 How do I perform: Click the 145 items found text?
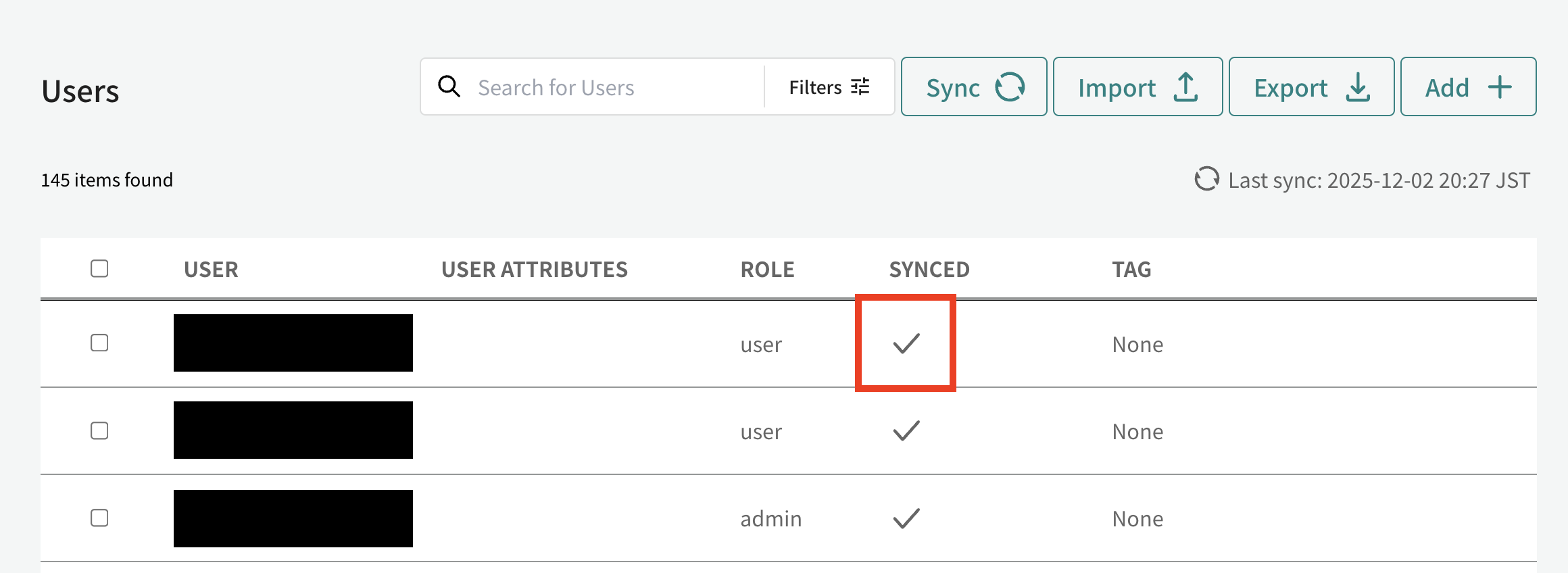[x=107, y=180]
